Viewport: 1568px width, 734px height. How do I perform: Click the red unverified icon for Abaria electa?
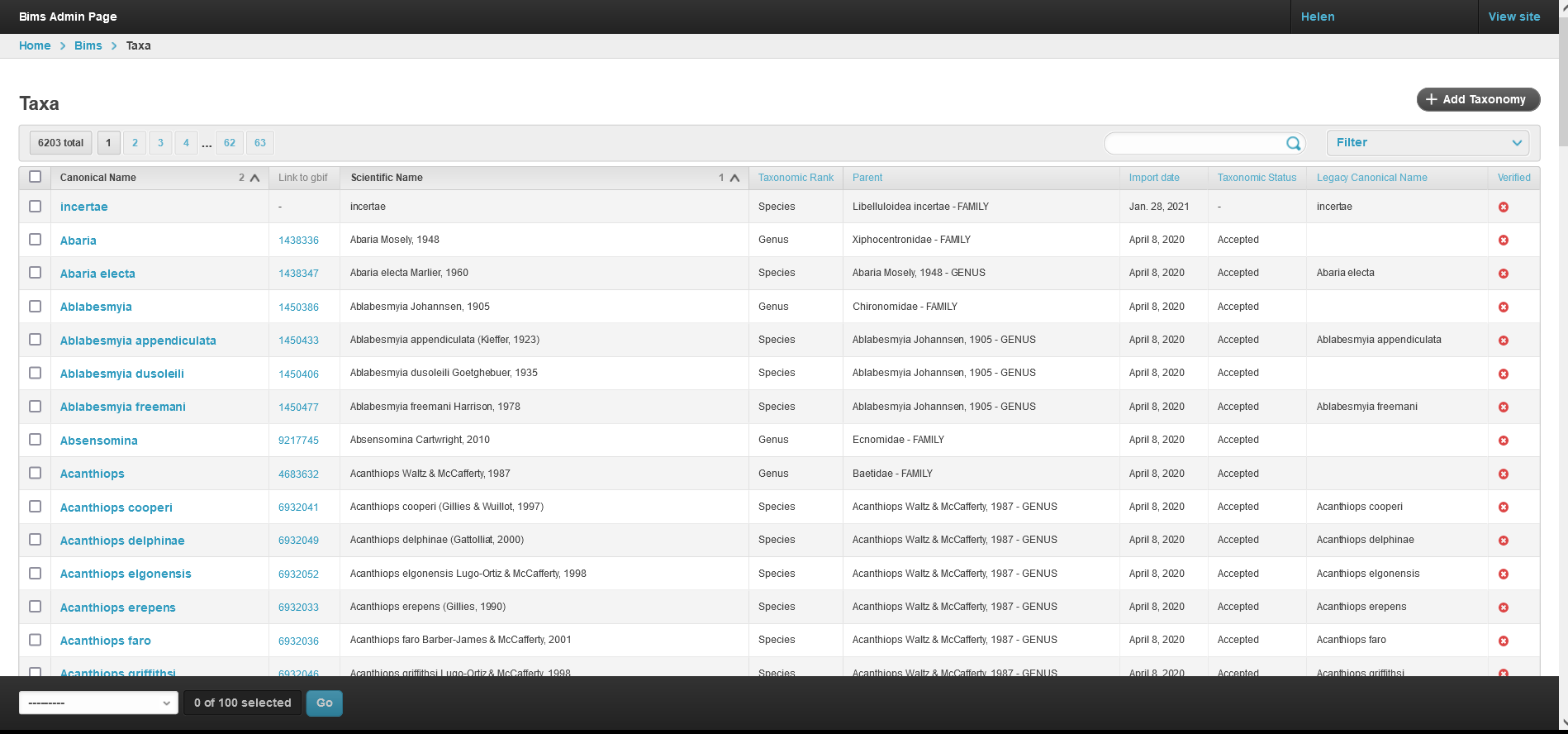coord(1504,274)
